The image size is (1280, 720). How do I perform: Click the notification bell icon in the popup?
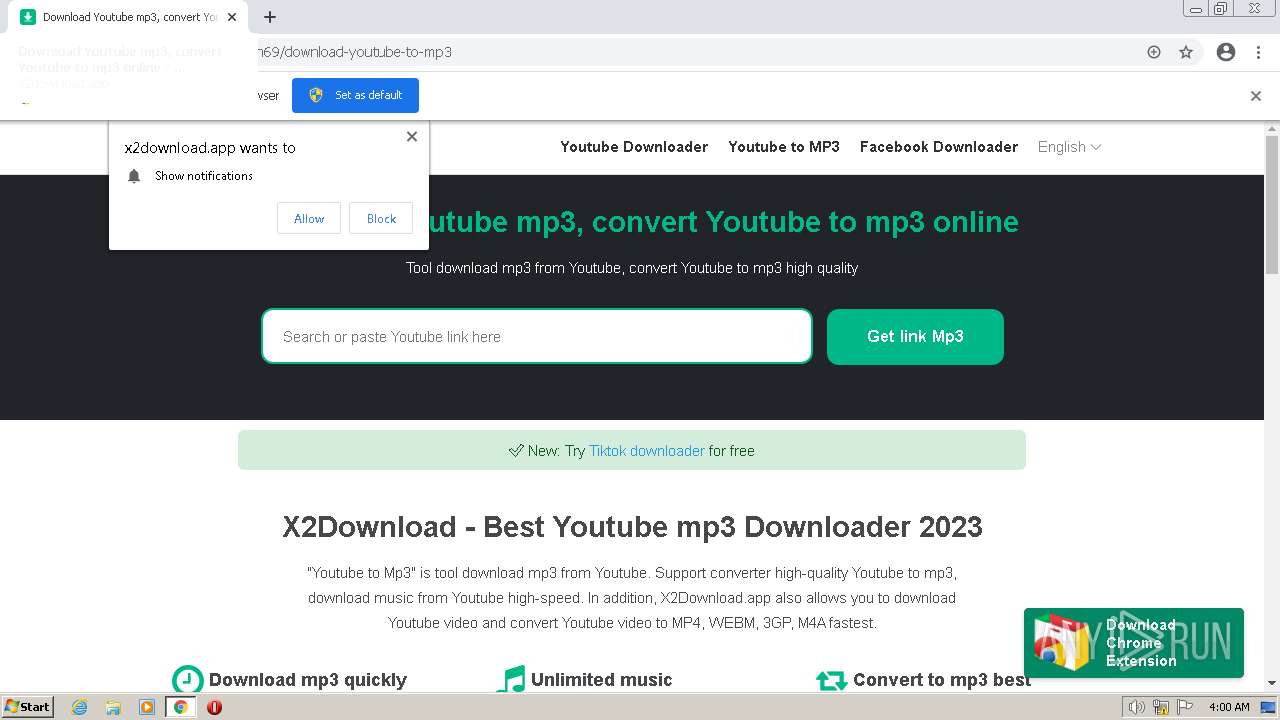[x=134, y=176]
